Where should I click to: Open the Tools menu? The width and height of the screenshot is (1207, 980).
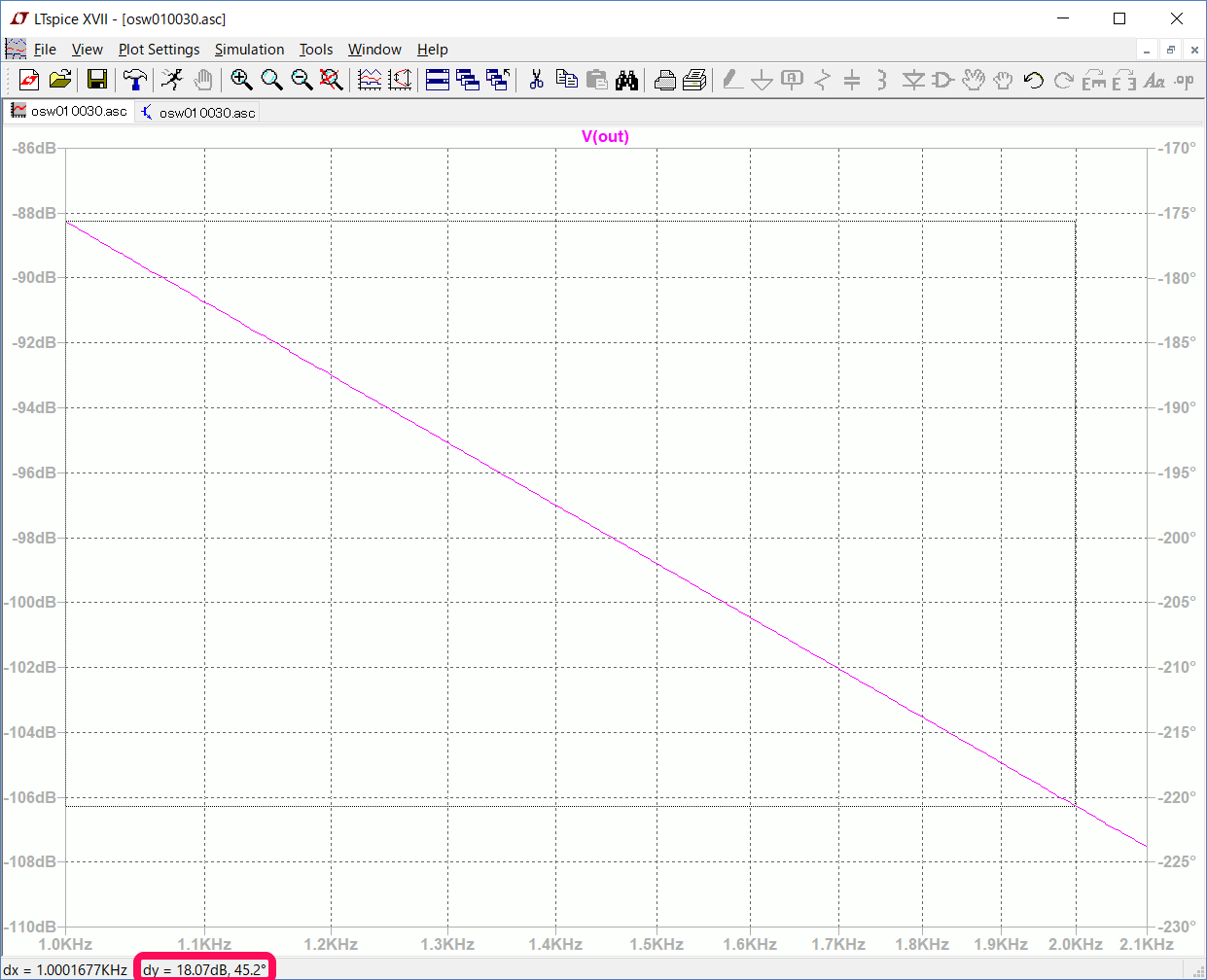315,50
